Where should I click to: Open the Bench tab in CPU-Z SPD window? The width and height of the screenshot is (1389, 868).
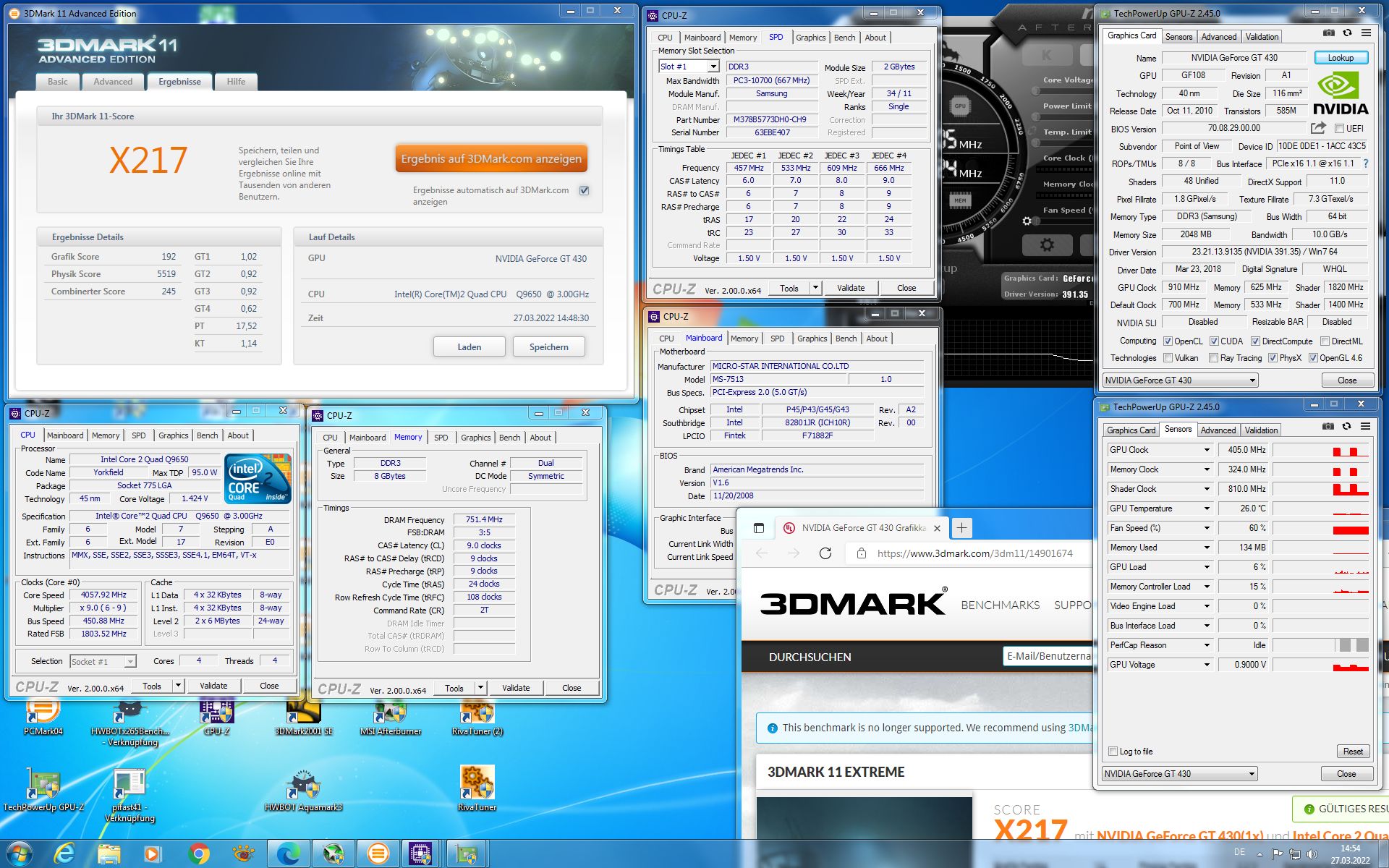844,38
